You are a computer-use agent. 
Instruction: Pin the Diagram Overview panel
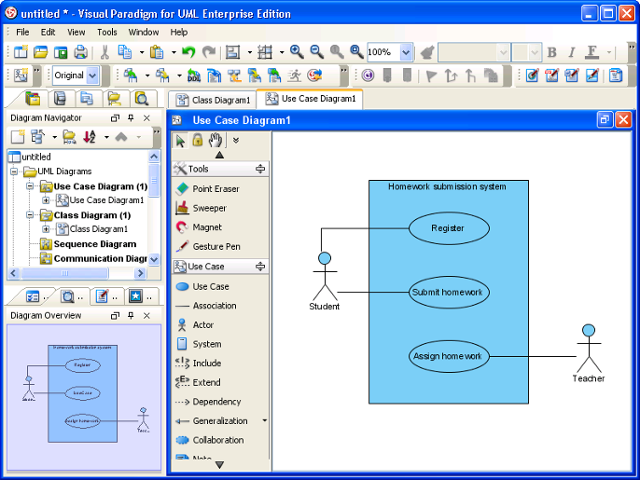point(131,316)
